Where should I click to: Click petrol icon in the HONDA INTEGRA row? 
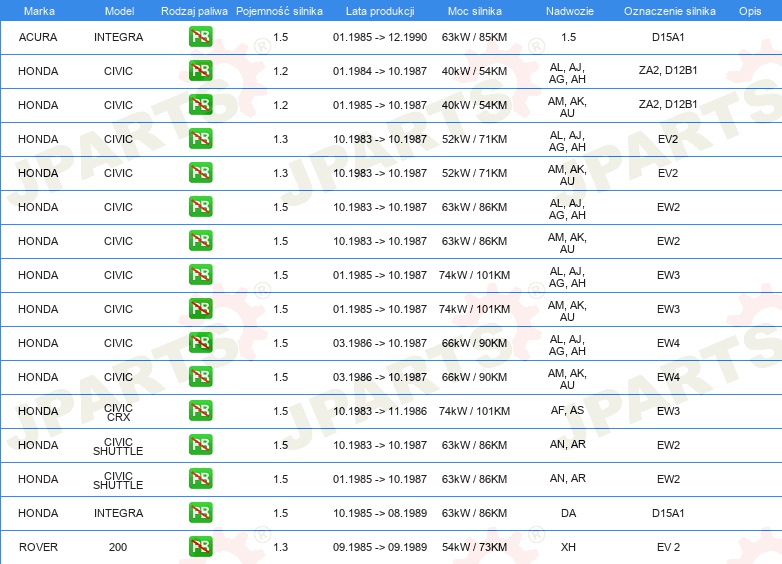(x=200, y=512)
